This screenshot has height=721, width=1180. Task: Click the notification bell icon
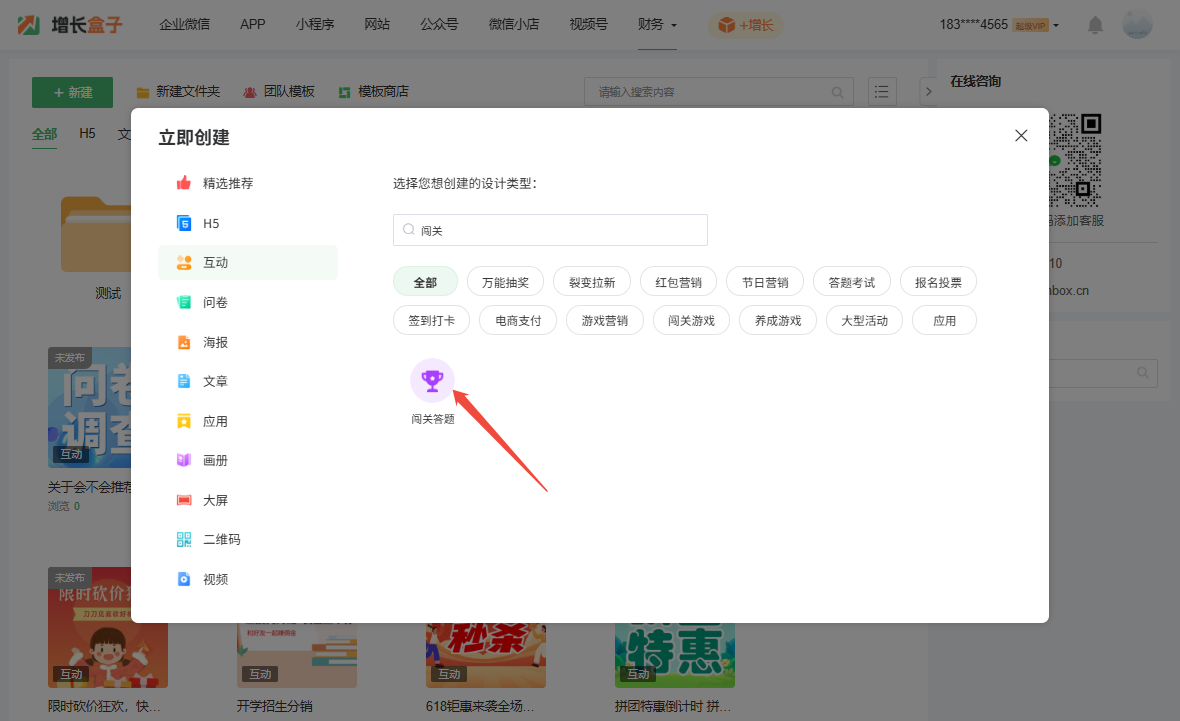[x=1096, y=25]
